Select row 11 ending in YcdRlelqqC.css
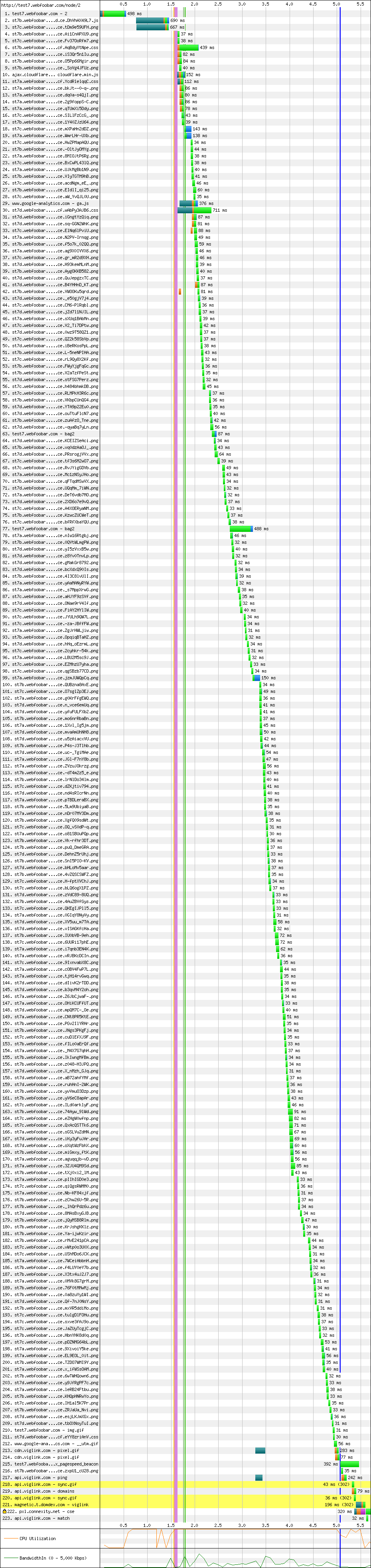Viewport: 371px width, 1568px height. coord(50,81)
